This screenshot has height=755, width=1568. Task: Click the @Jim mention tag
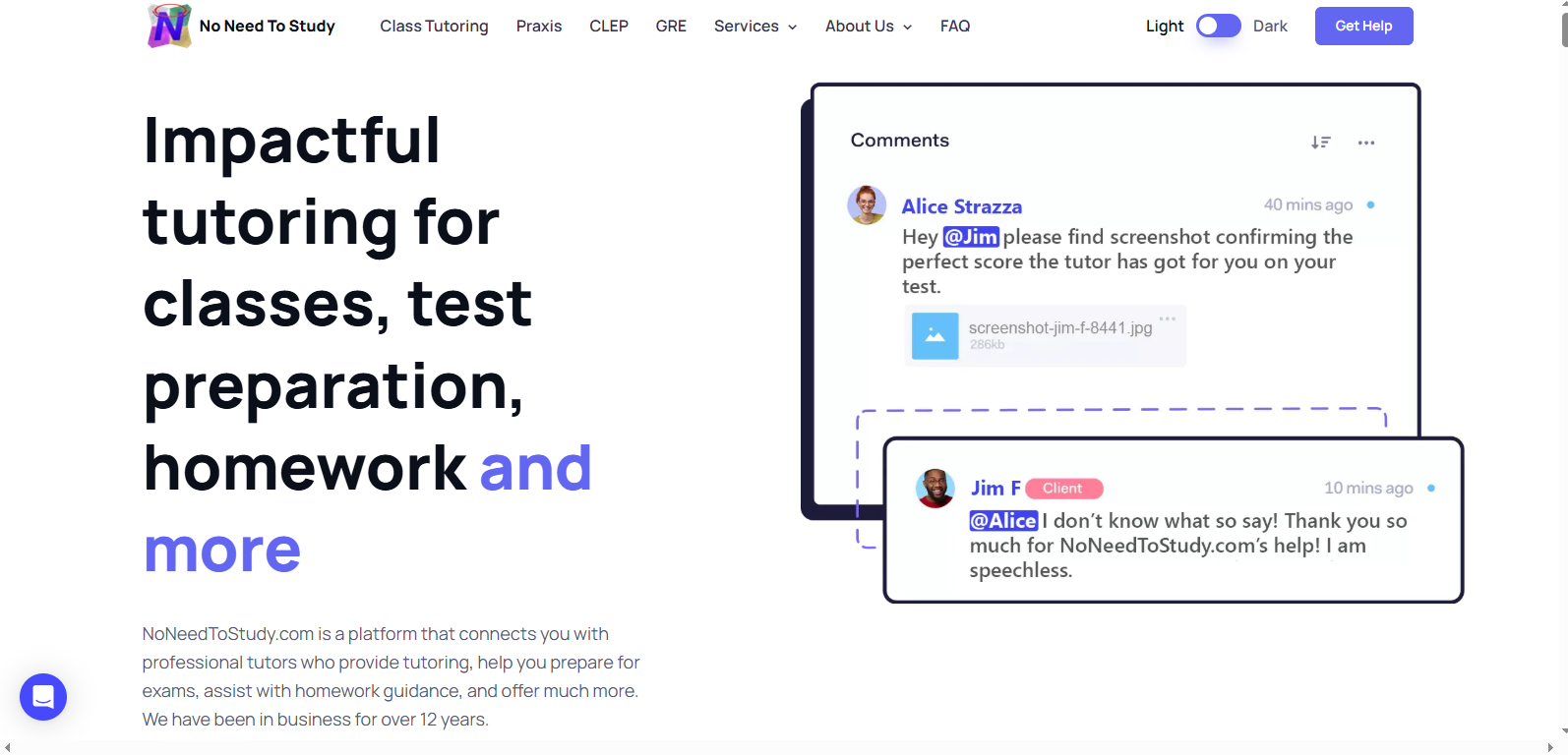click(971, 237)
